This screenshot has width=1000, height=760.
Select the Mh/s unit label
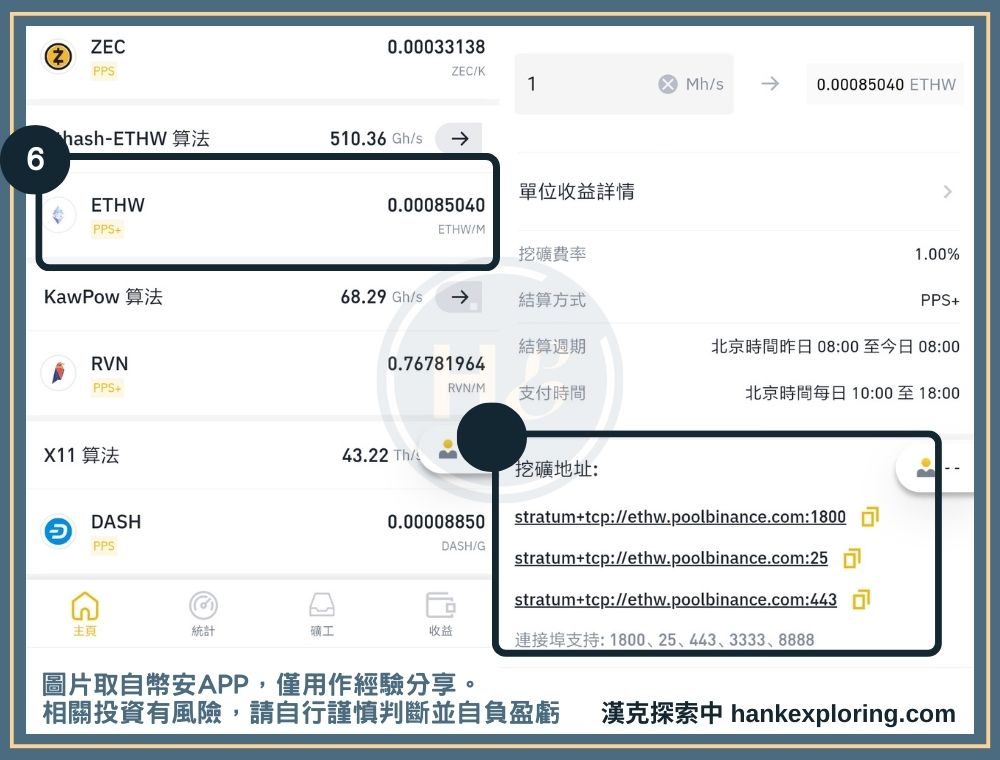pos(705,84)
